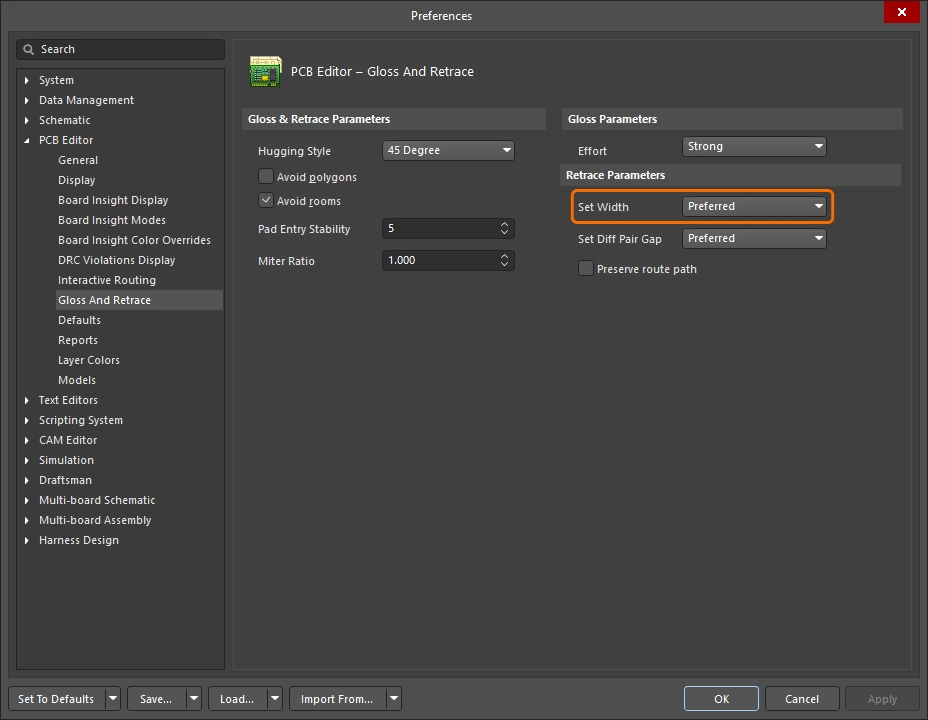Image resolution: width=928 pixels, height=720 pixels.
Task: Enable the Avoid polygons option
Action: pos(266,176)
